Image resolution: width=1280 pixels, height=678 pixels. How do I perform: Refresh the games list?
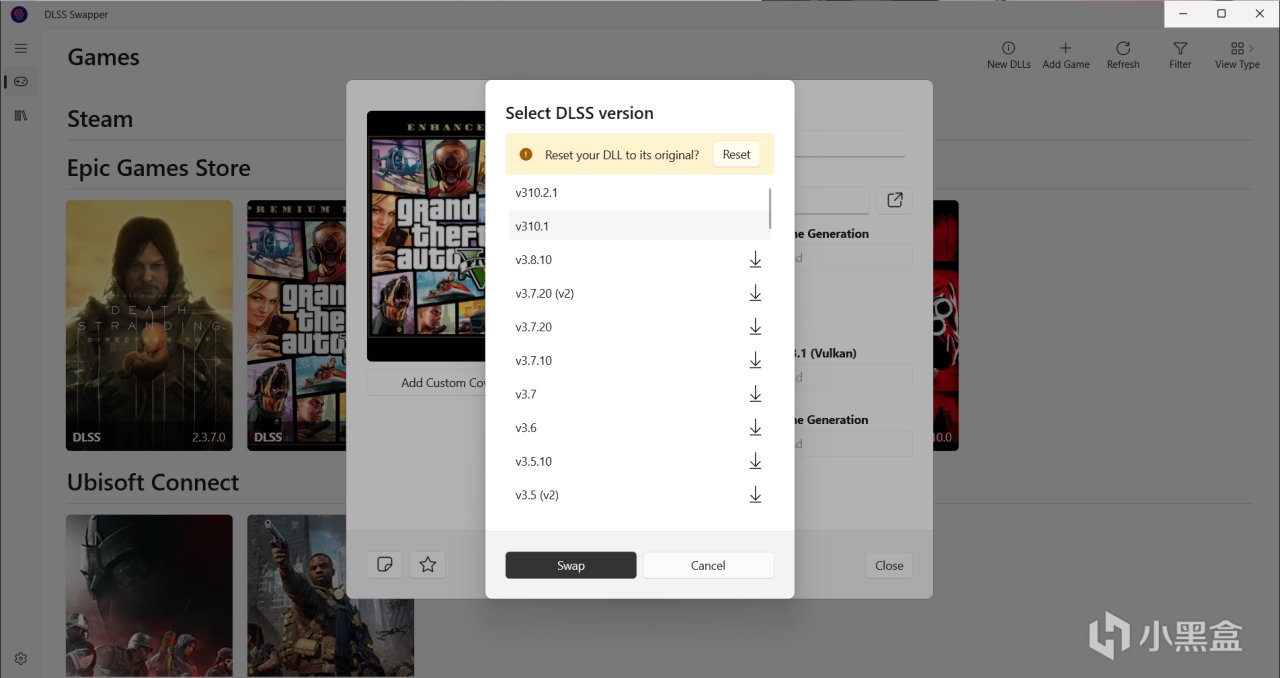(1123, 55)
